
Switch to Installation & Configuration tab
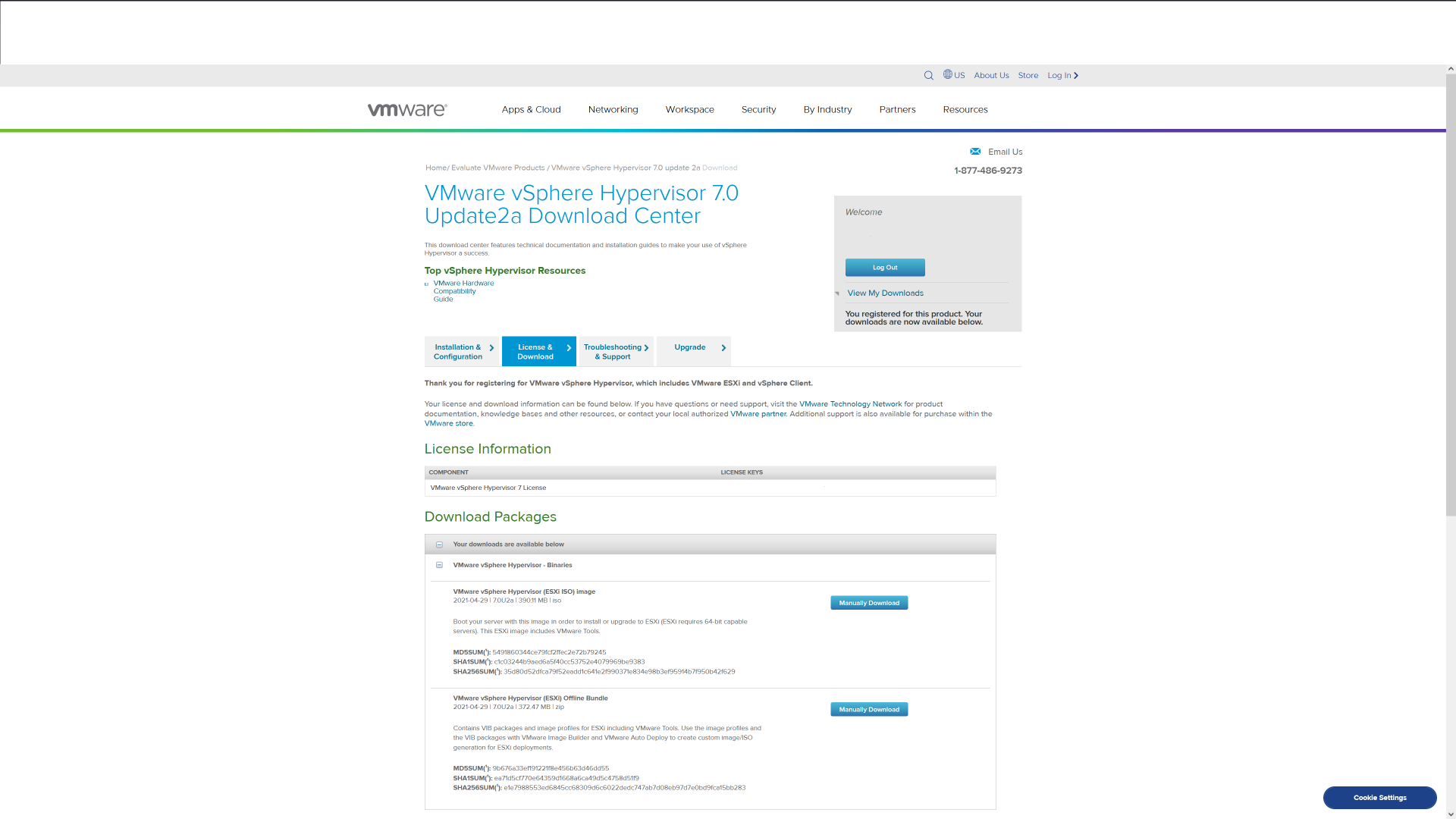(x=462, y=351)
